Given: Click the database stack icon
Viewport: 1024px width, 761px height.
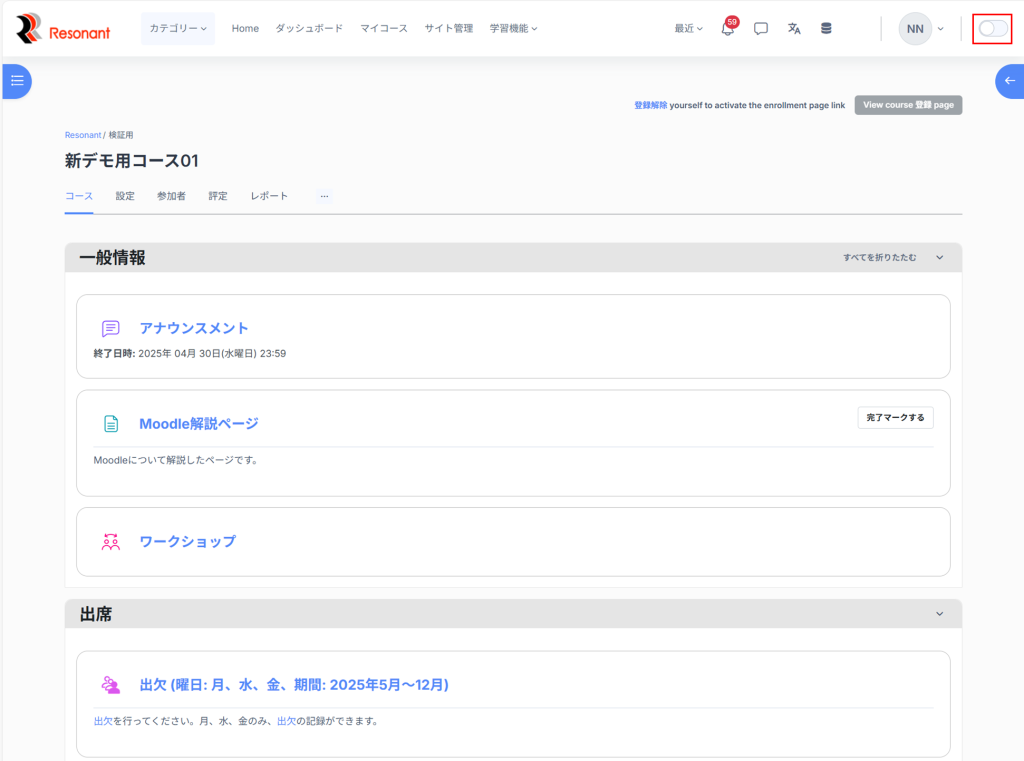Looking at the screenshot, I should tap(826, 29).
